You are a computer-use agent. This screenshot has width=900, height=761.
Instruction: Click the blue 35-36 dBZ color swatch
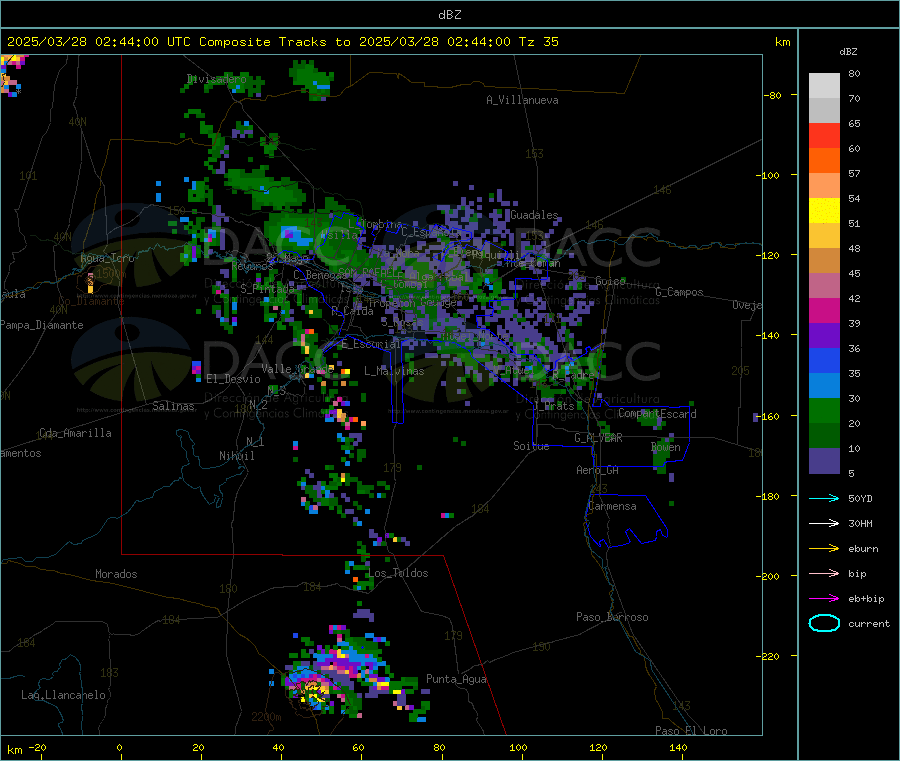pos(824,360)
